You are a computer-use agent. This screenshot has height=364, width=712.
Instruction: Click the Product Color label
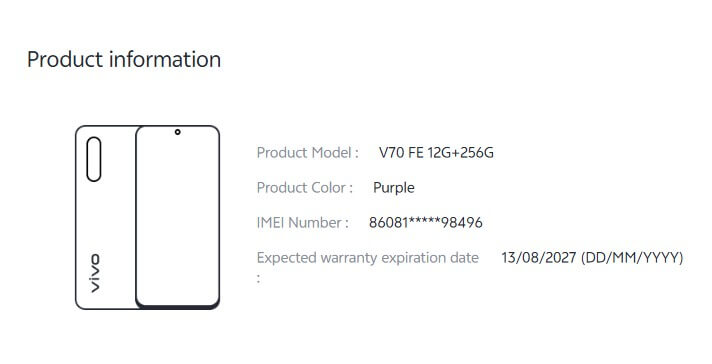[305, 187]
